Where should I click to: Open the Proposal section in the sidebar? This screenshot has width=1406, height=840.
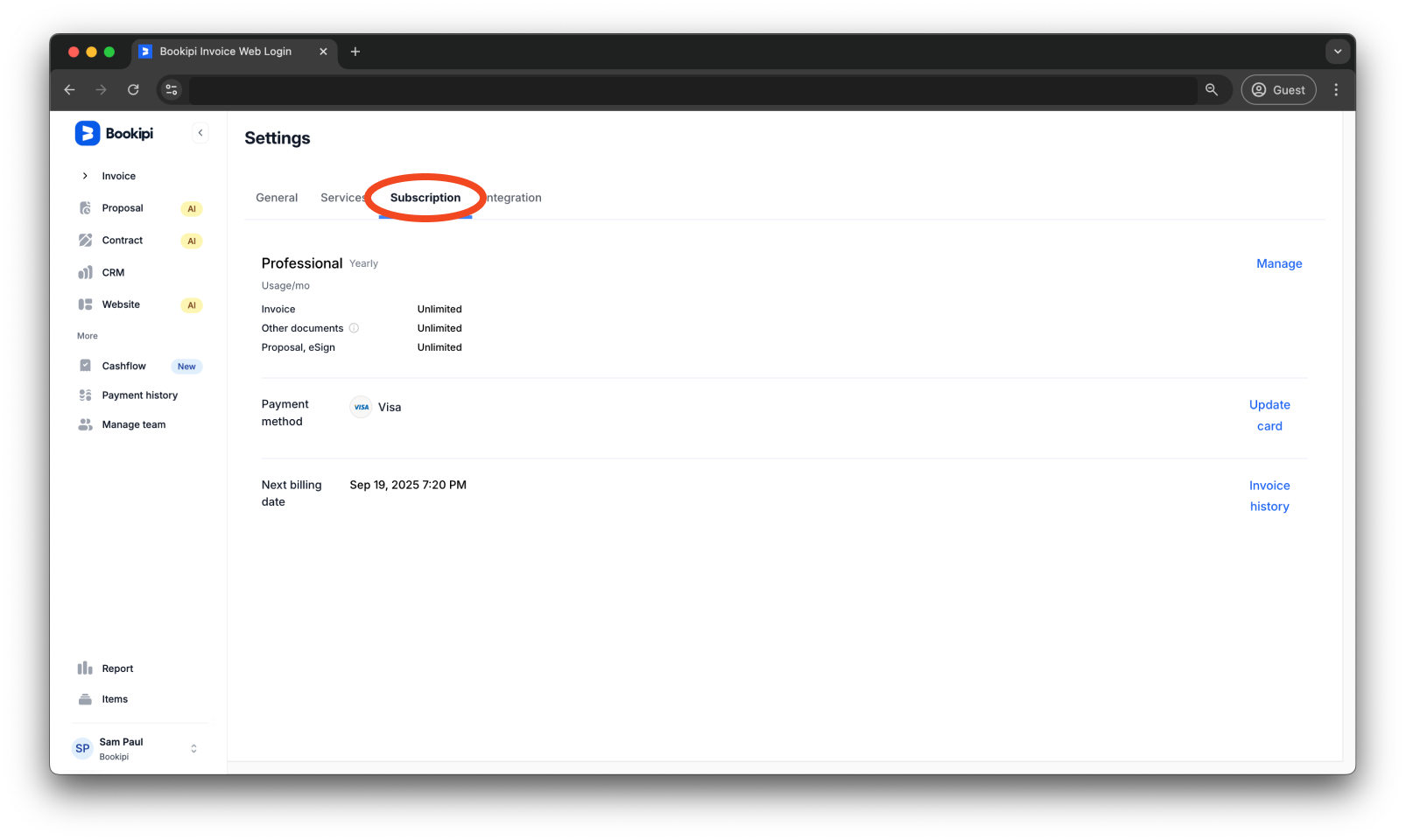coord(122,207)
